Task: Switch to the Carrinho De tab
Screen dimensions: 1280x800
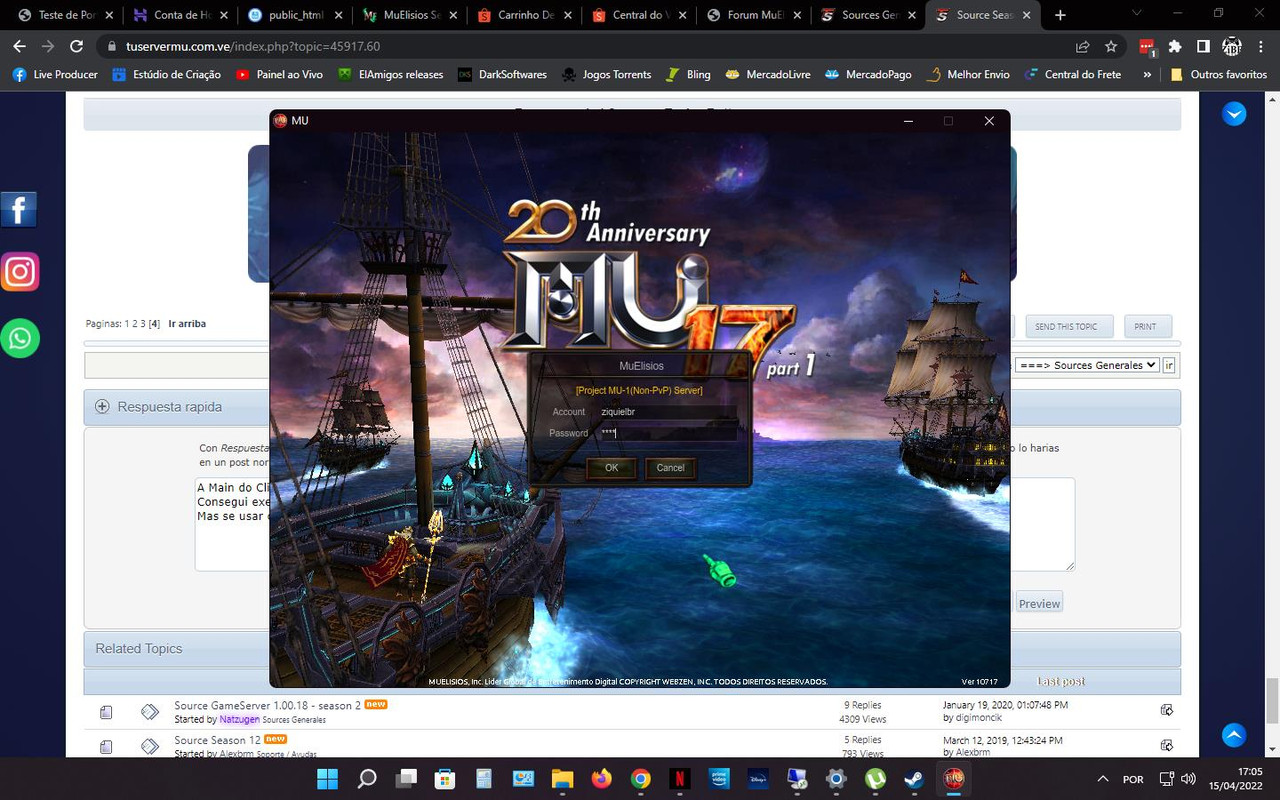Action: (526, 15)
